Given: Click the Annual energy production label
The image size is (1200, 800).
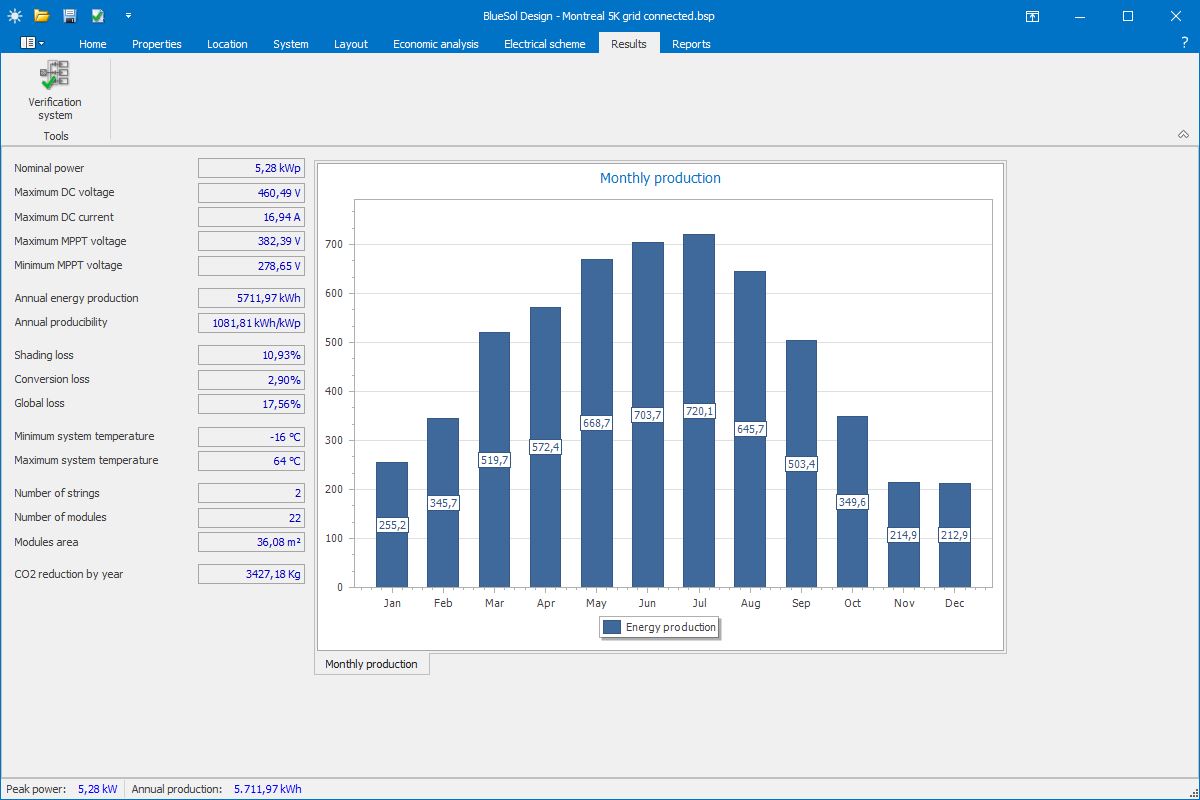Looking at the screenshot, I should 76,298.
